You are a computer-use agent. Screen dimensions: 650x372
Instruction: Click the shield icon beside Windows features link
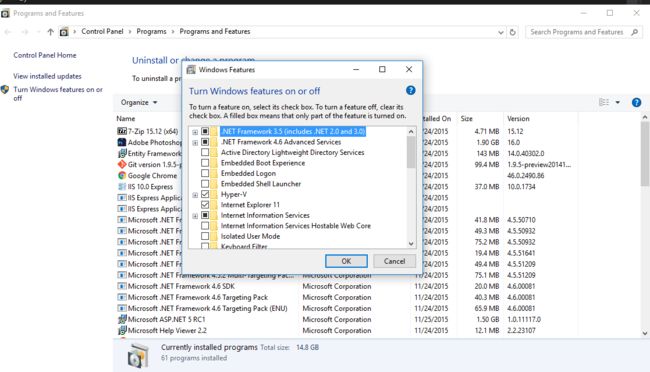tap(5, 90)
